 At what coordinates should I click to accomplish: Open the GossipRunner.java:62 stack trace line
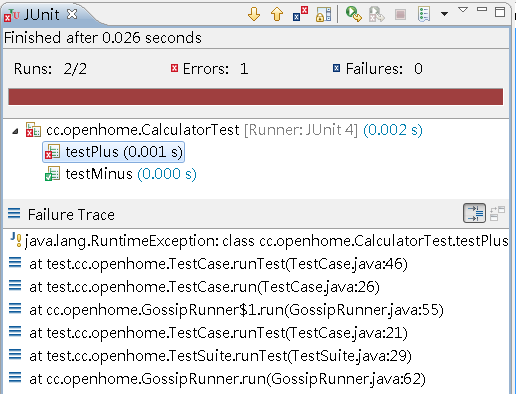click(x=227, y=379)
